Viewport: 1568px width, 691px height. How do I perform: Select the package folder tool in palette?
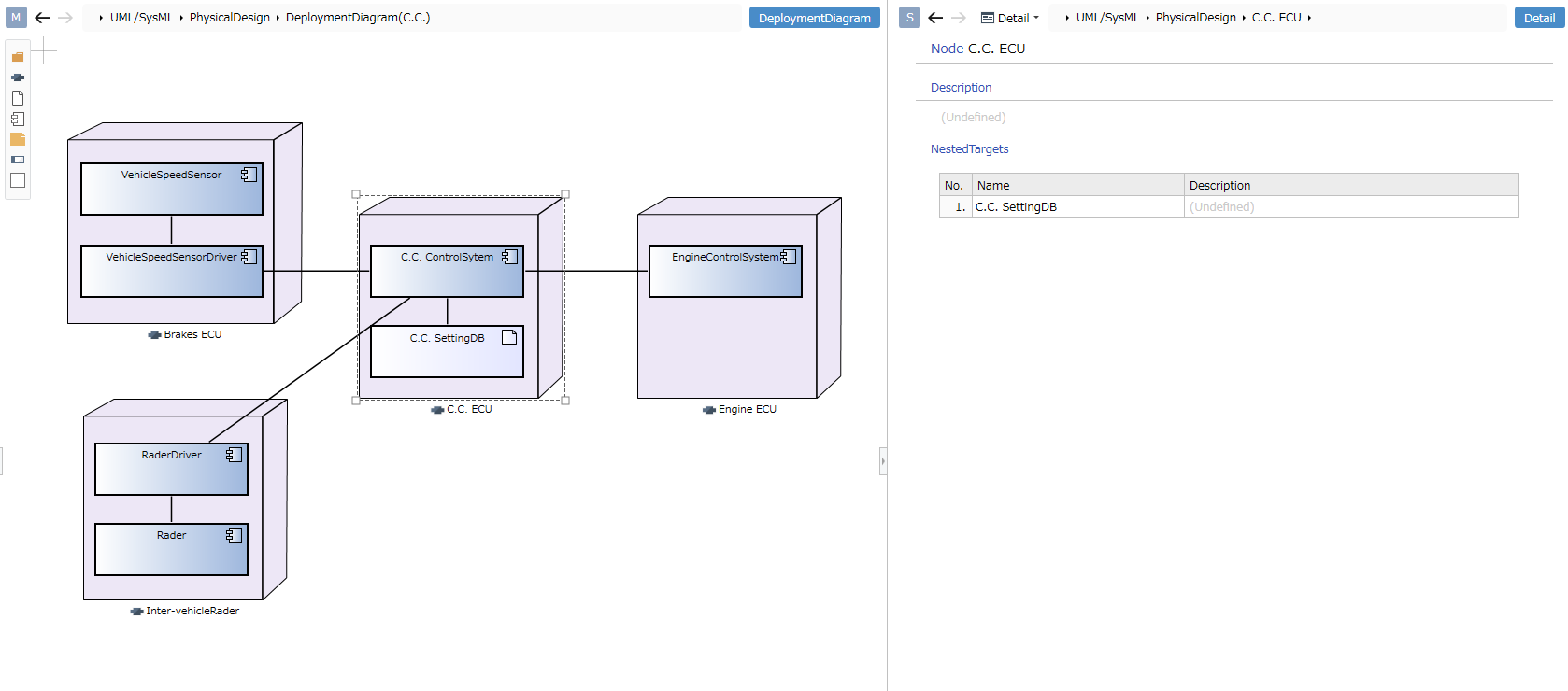pyautogui.click(x=18, y=57)
